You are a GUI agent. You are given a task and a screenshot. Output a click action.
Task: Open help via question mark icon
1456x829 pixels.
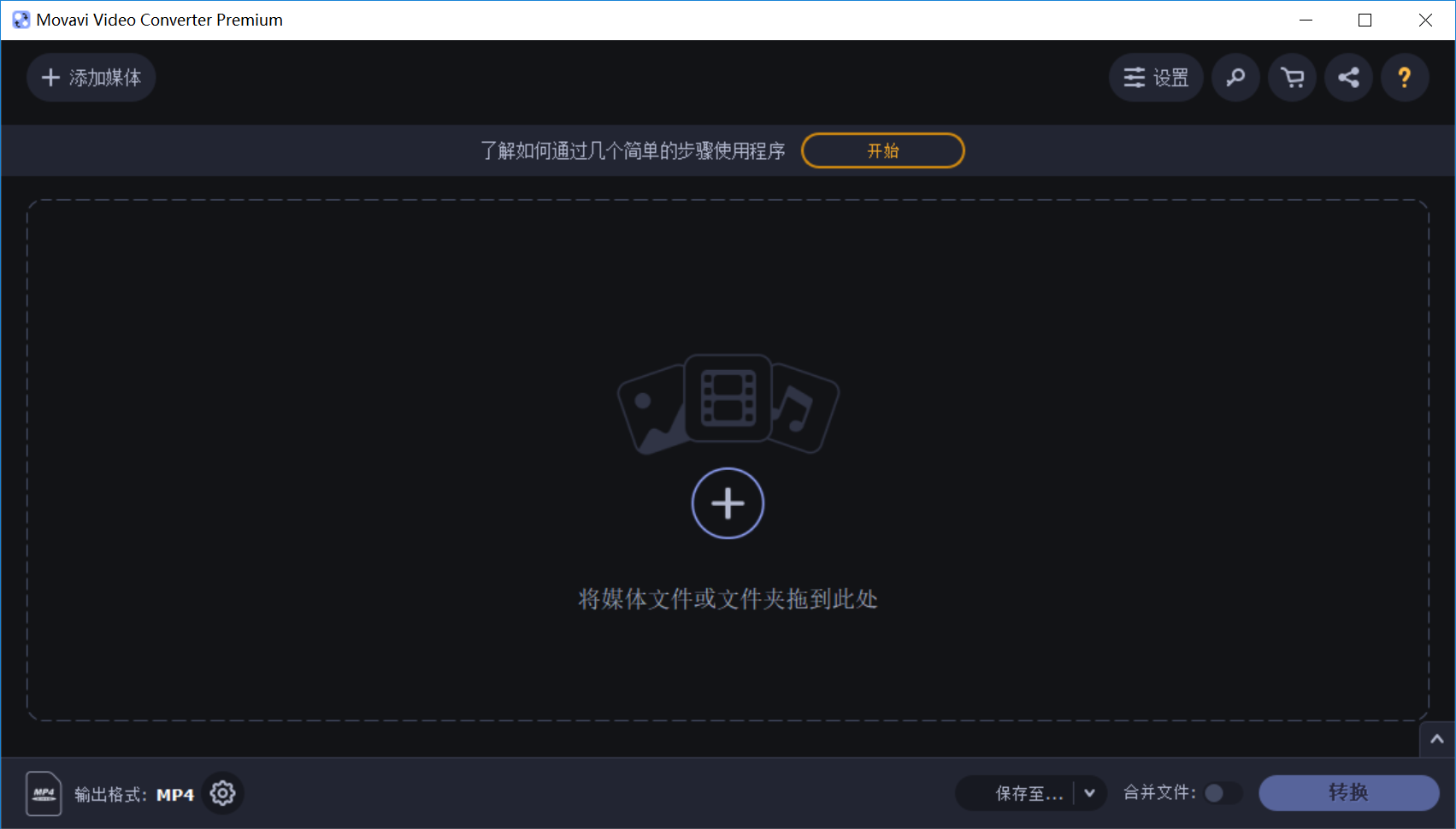tap(1405, 78)
